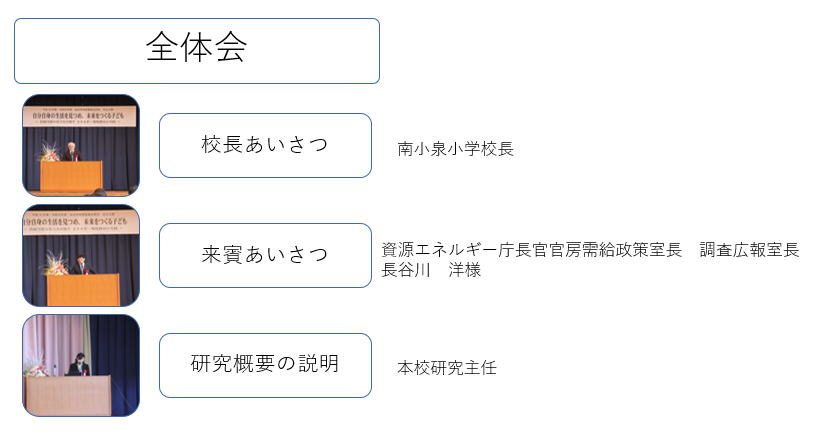This screenshot has width=829, height=441.
Task: Open the research overview photo with pink curtain
Action: (x=81, y=365)
